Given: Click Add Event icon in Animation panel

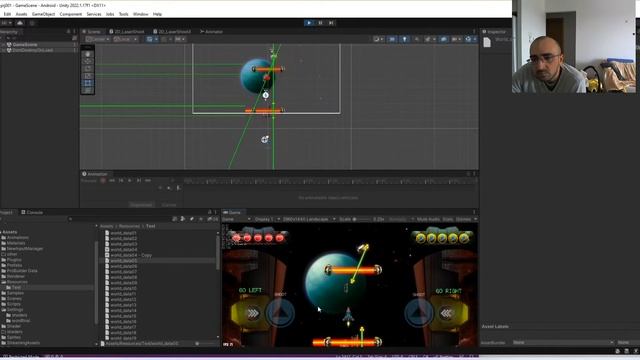Looking at the screenshot, I should pos(178,188).
